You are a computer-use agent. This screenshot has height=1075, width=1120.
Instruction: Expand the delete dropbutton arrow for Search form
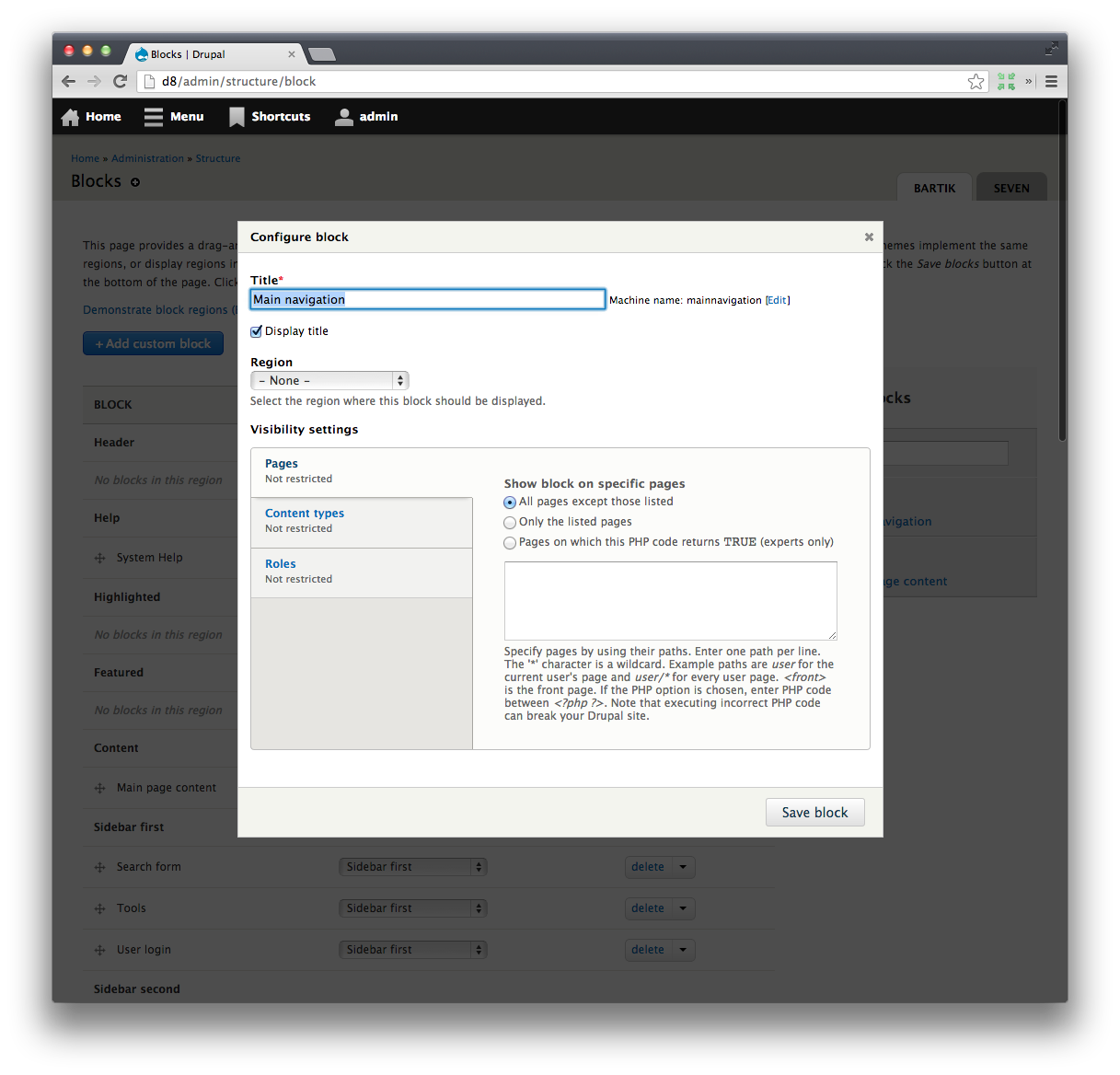click(x=683, y=867)
